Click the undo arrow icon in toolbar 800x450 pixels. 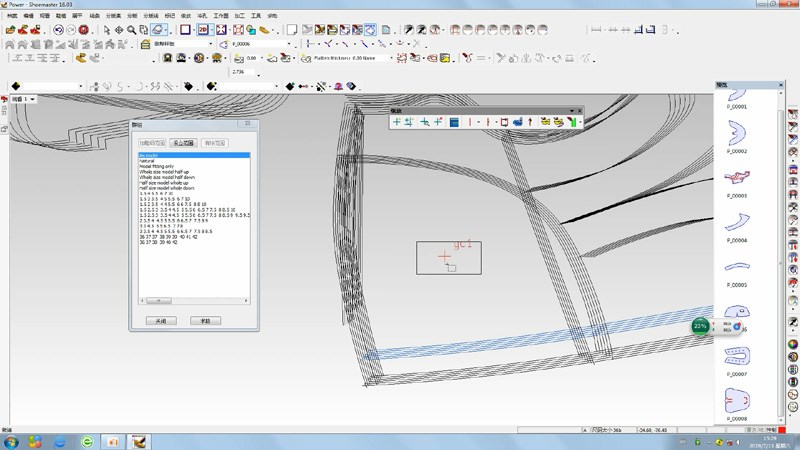tap(58, 30)
